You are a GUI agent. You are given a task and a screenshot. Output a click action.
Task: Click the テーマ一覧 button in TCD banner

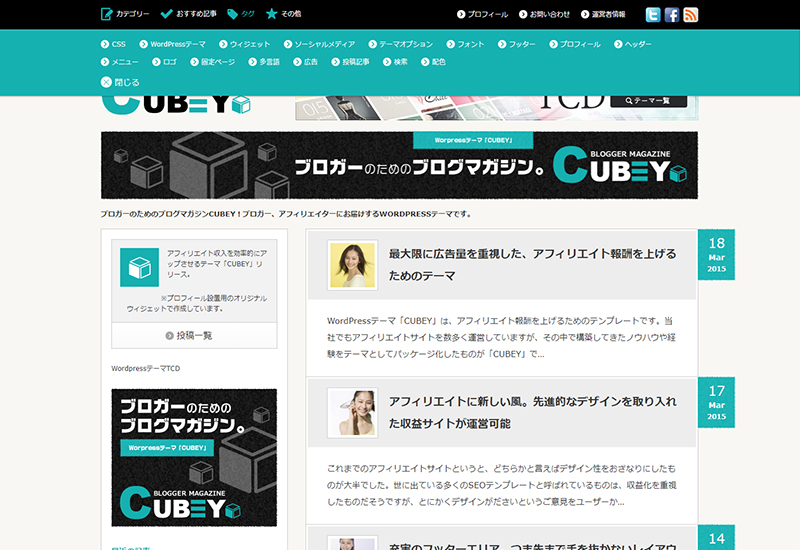coord(648,101)
